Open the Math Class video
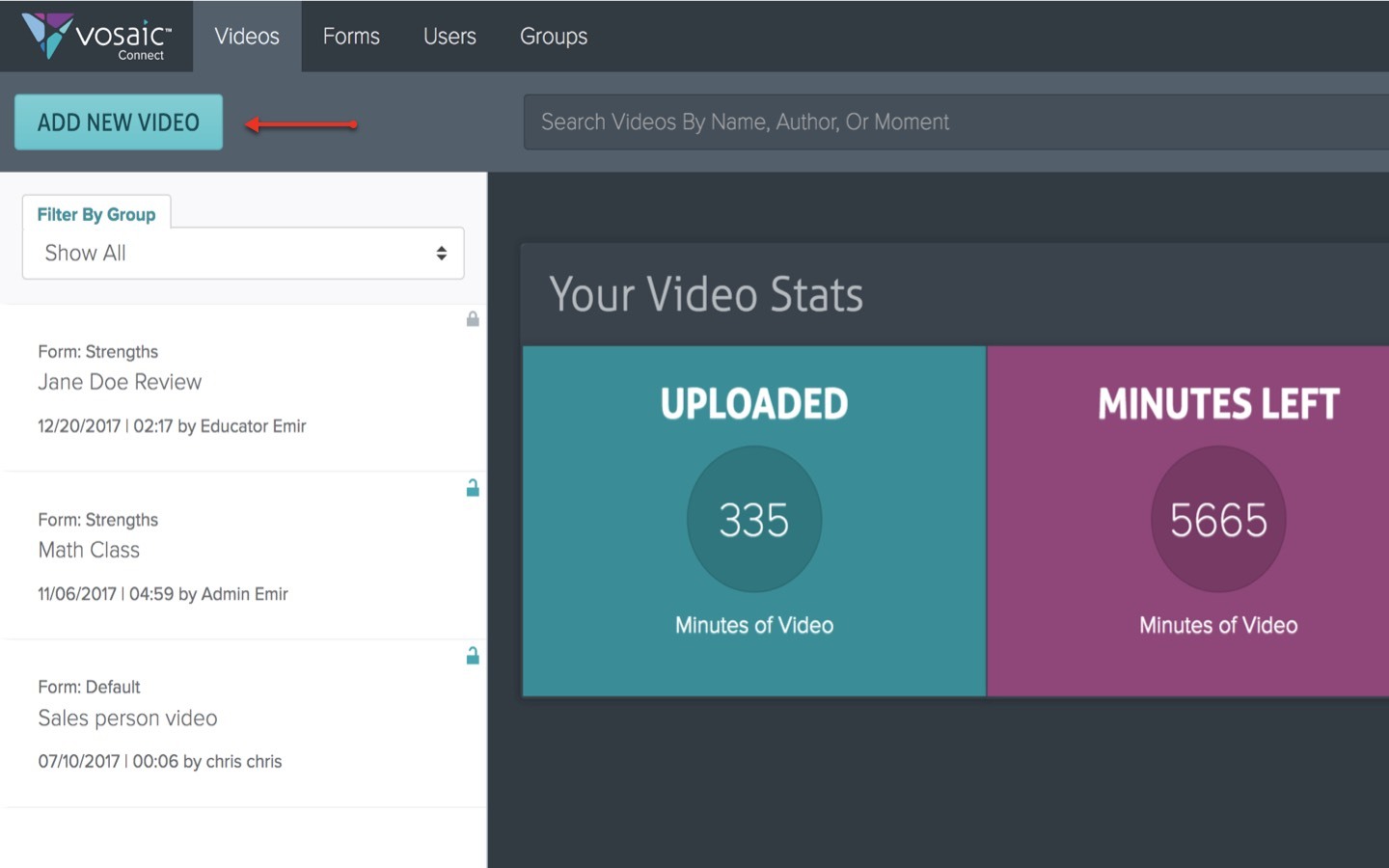The image size is (1389, 868). pyautogui.click(x=89, y=550)
